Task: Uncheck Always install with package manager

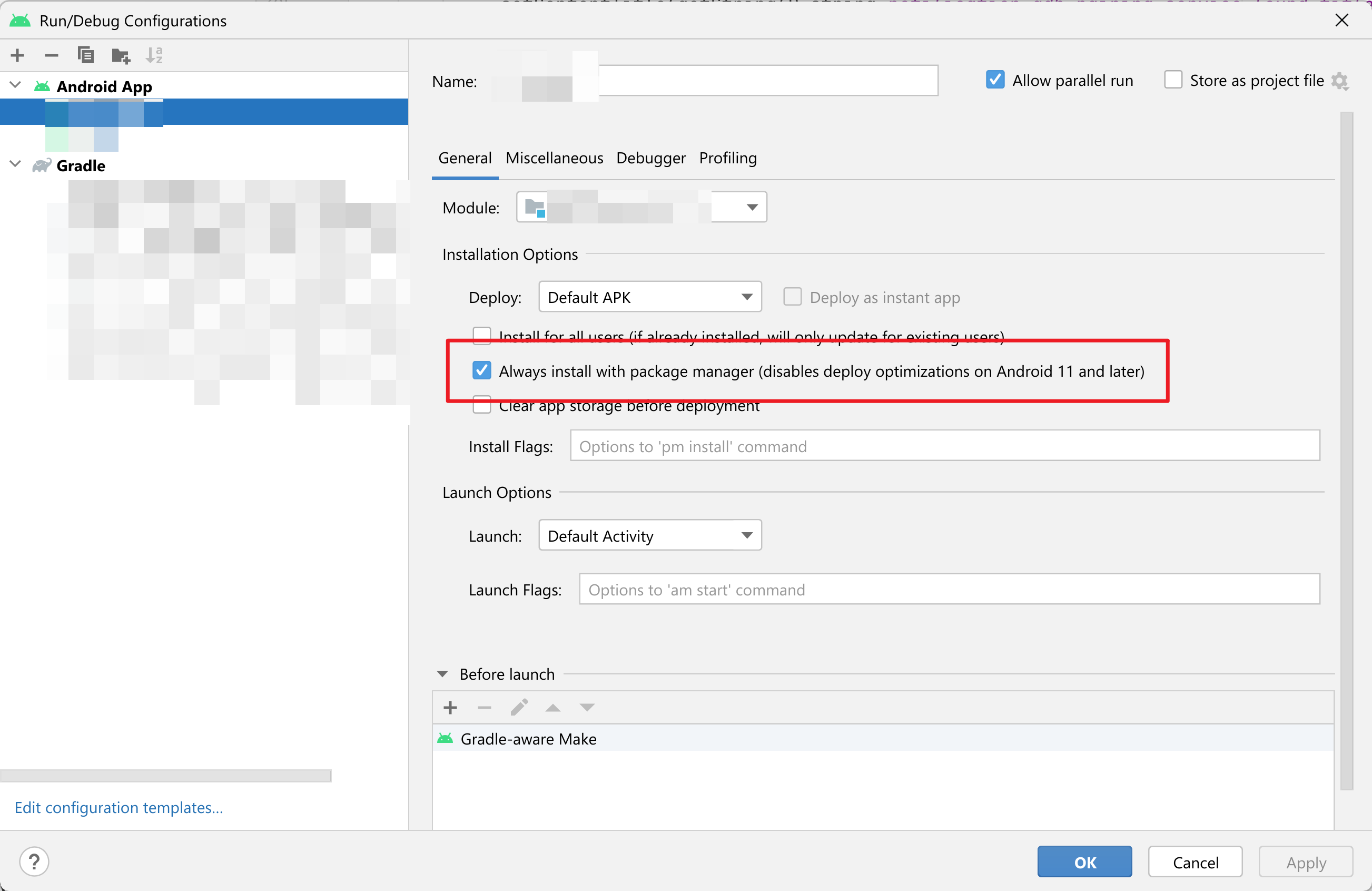Action: point(482,371)
